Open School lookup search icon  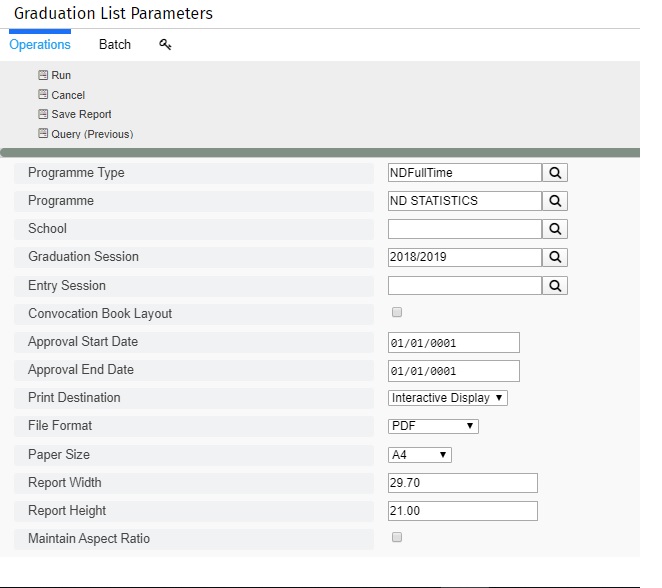[x=555, y=229]
